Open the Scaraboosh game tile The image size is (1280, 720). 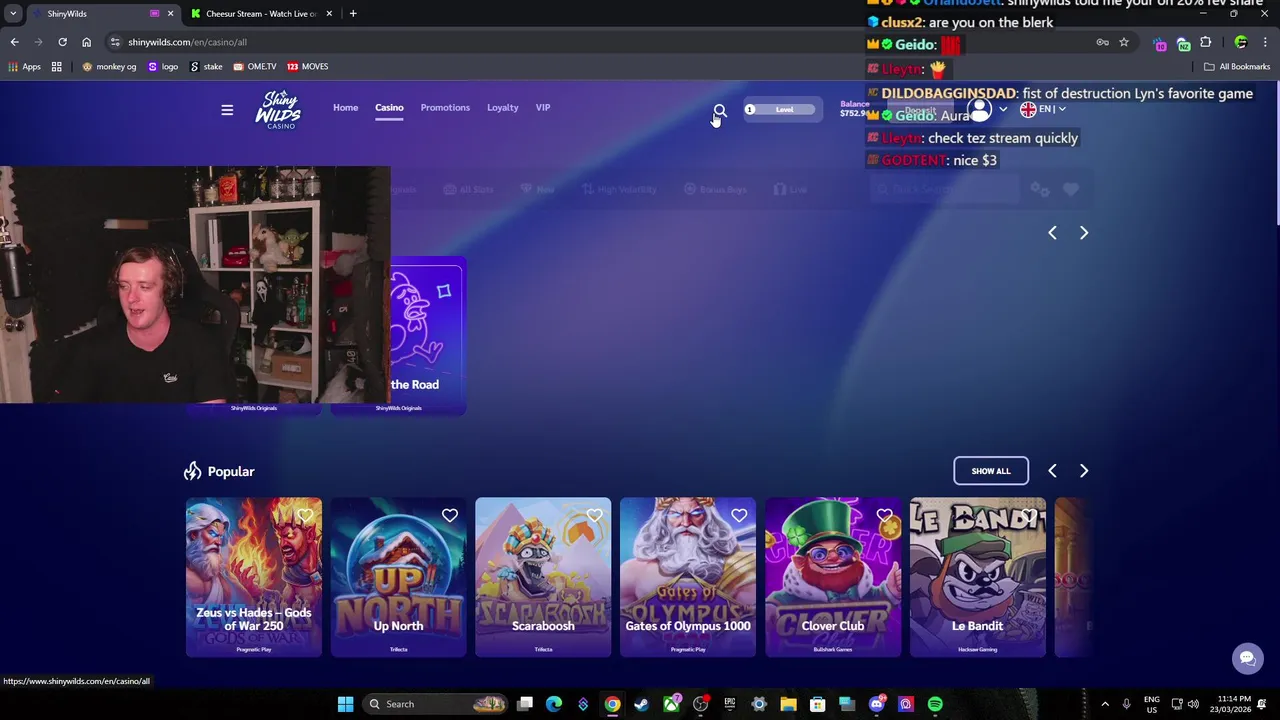[543, 577]
